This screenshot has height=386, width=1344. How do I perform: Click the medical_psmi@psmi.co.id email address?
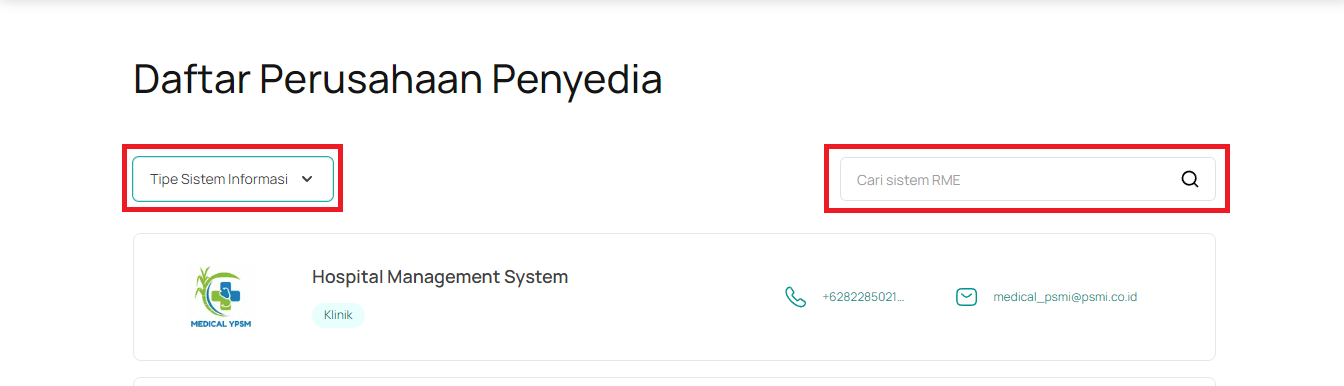click(1065, 297)
